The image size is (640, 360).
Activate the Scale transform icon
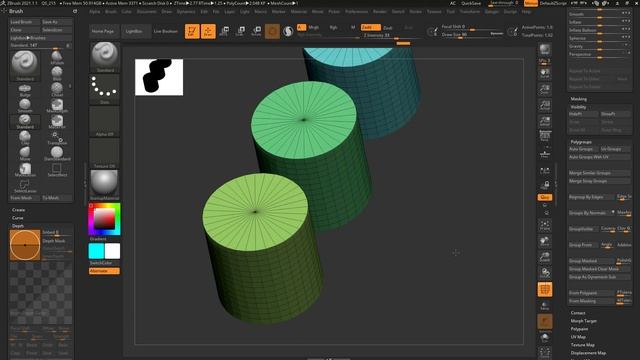tap(240, 31)
